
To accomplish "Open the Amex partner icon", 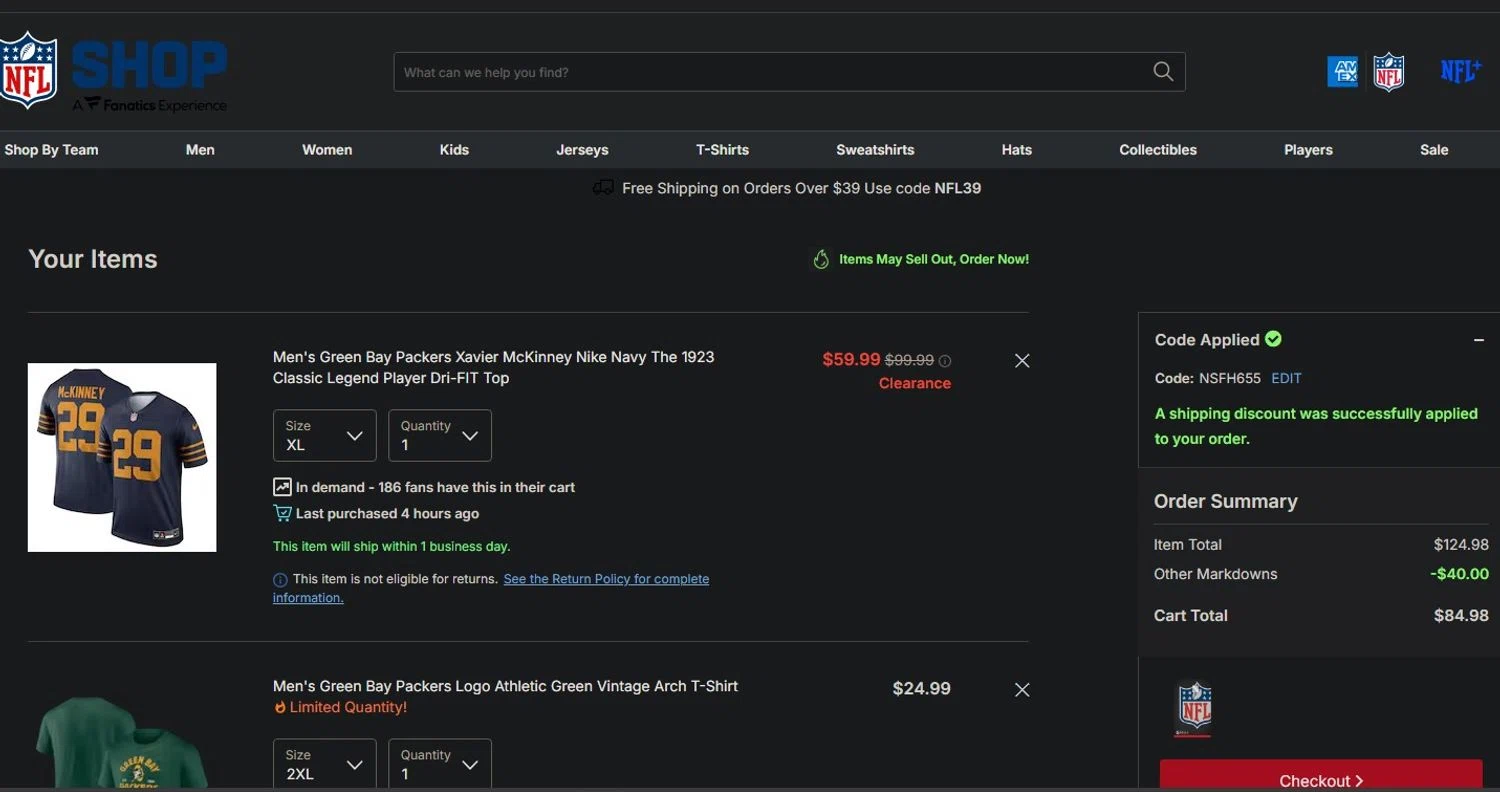I will click(x=1342, y=72).
